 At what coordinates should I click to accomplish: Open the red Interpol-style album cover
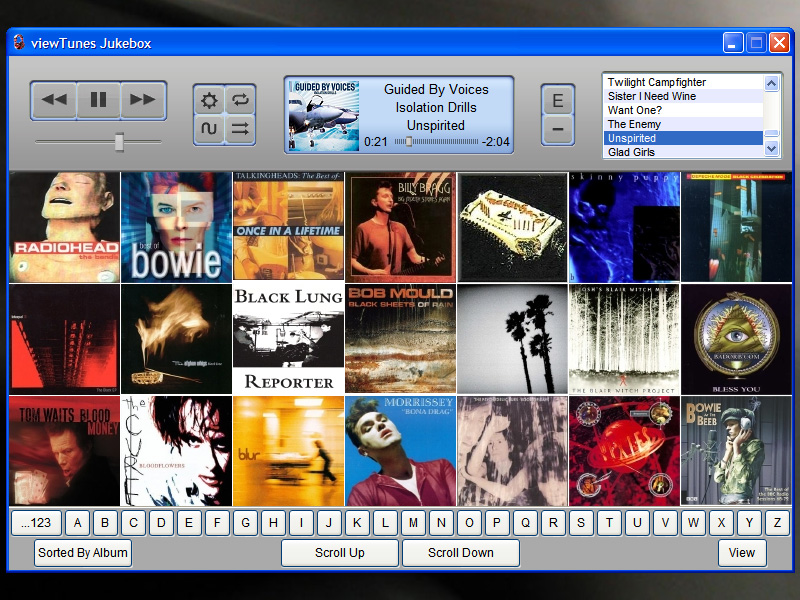click(x=64, y=339)
